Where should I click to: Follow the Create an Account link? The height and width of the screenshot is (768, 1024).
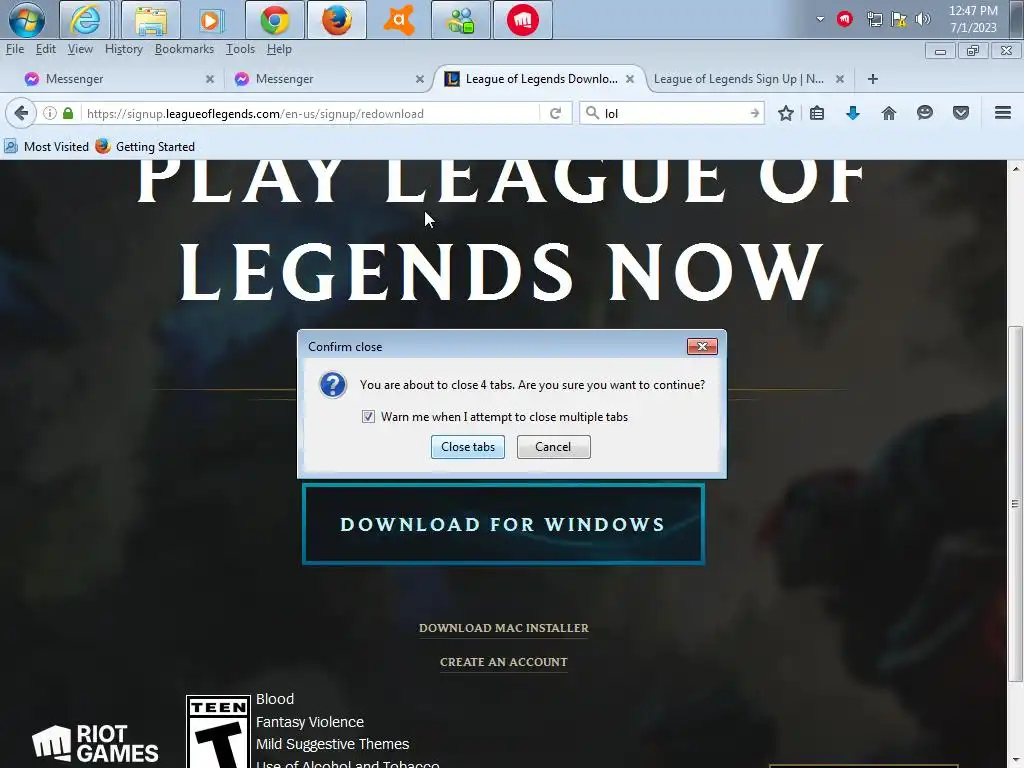click(504, 662)
